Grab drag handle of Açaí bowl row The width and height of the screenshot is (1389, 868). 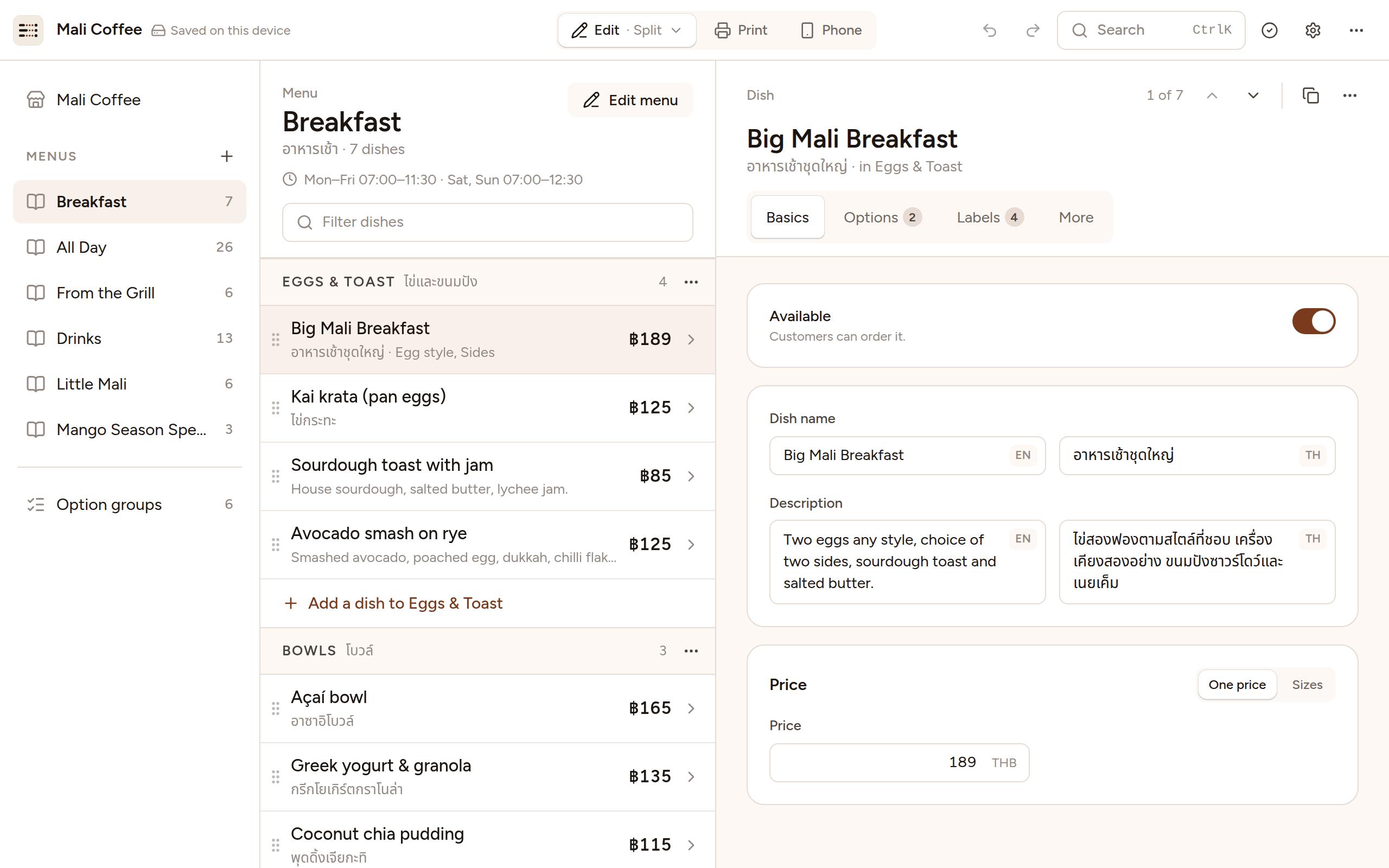click(276, 709)
